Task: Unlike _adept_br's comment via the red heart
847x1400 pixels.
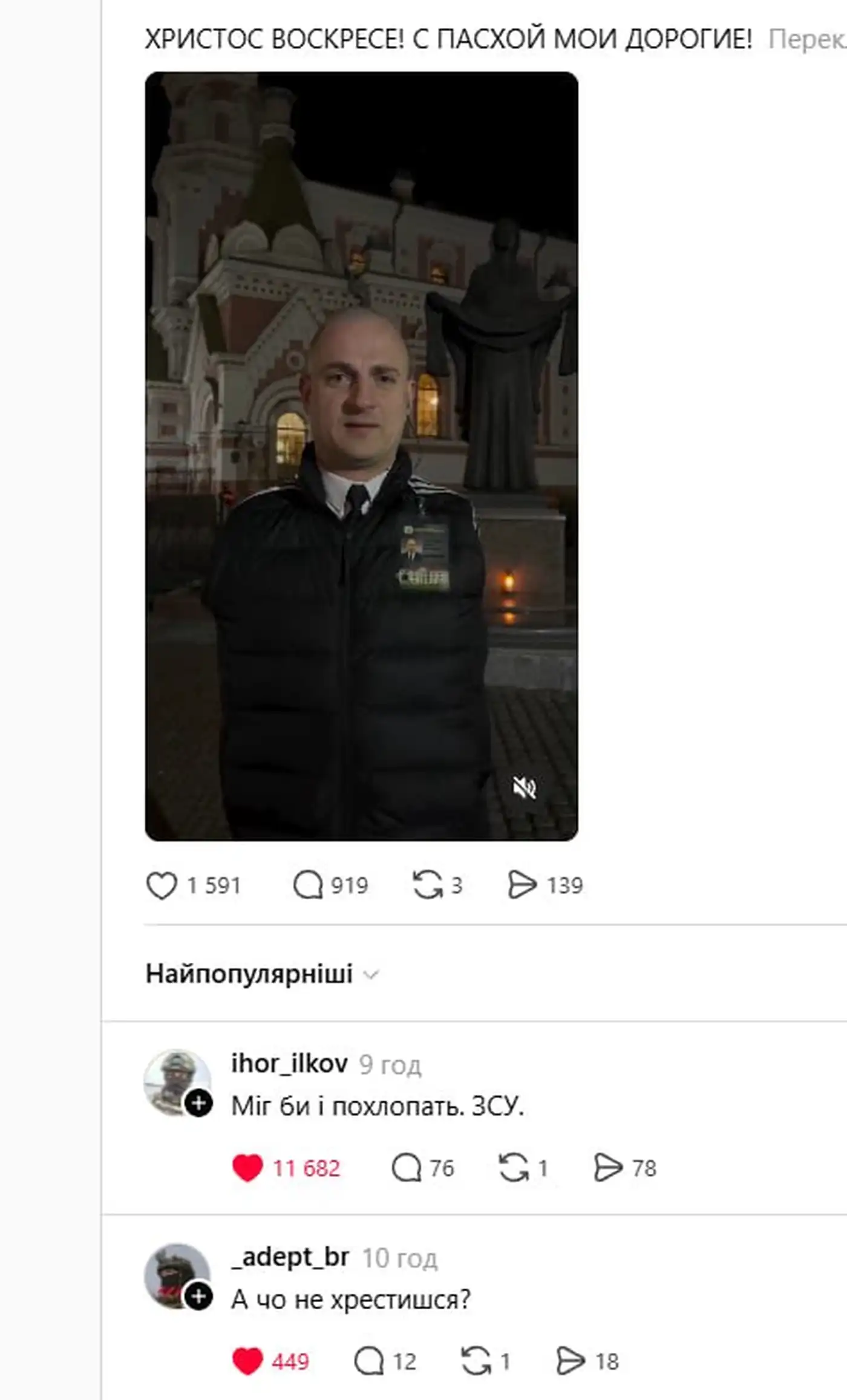Action: pyautogui.click(x=247, y=1361)
